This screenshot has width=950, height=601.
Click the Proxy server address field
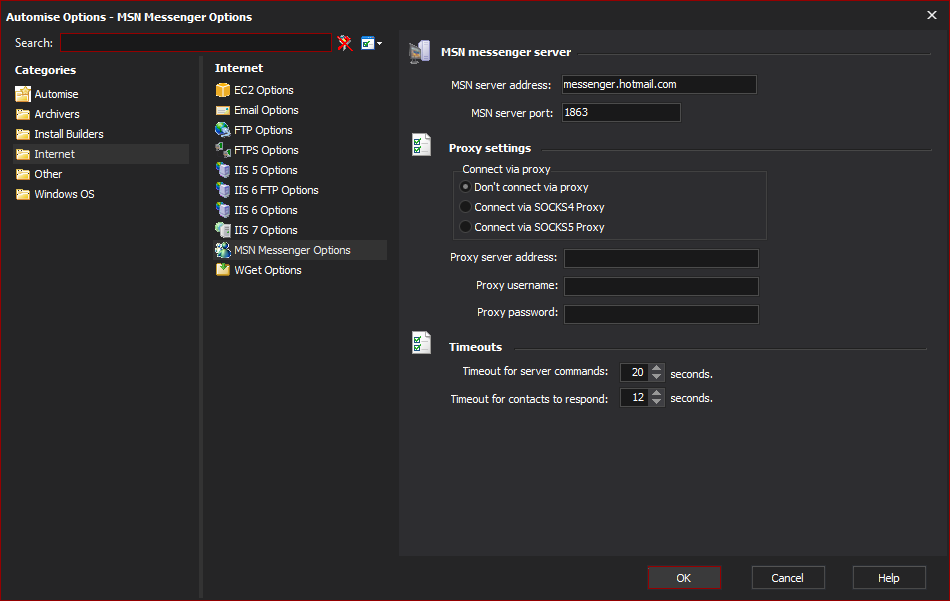(x=661, y=258)
